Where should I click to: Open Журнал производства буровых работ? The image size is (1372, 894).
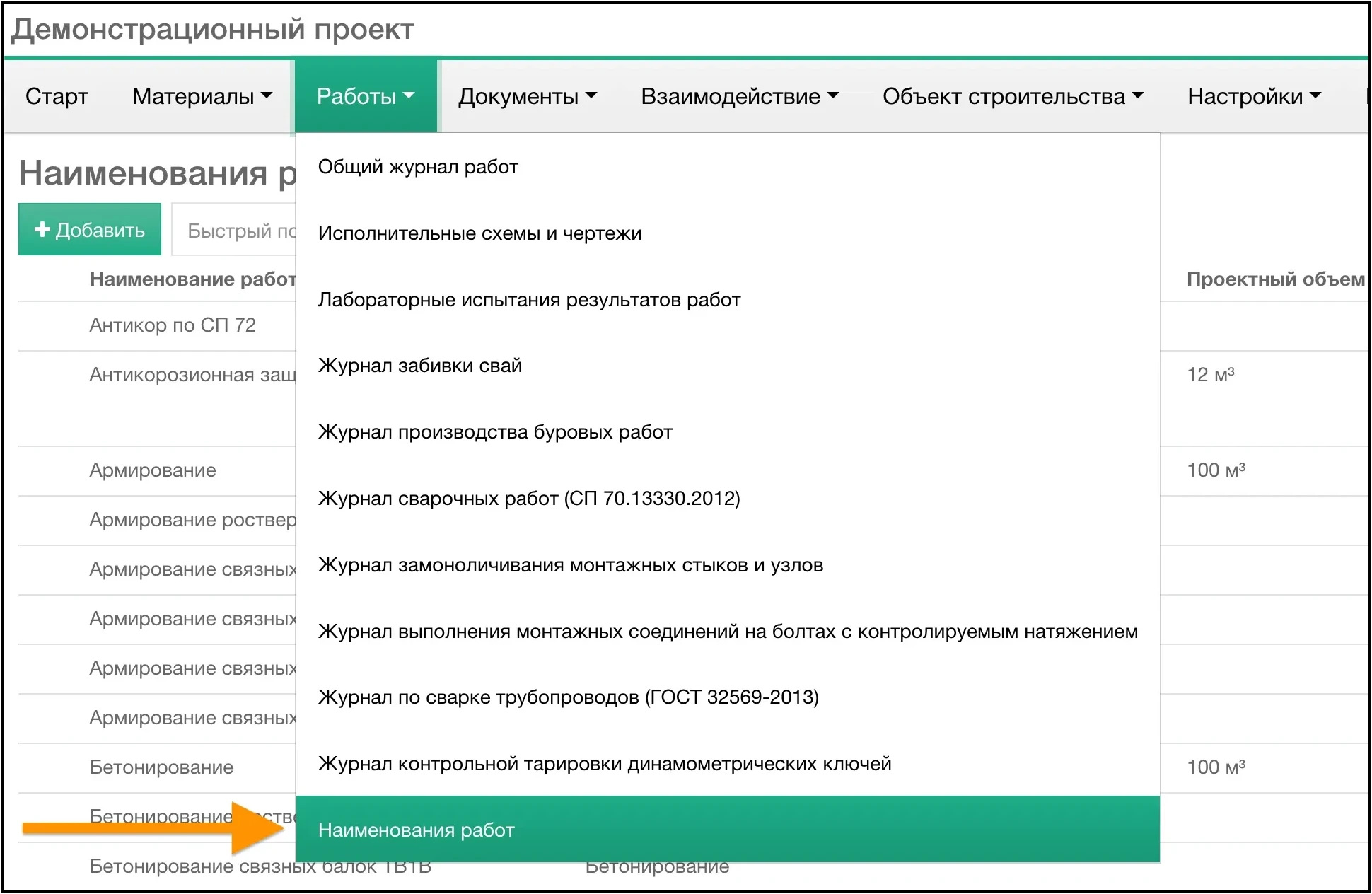tap(495, 432)
